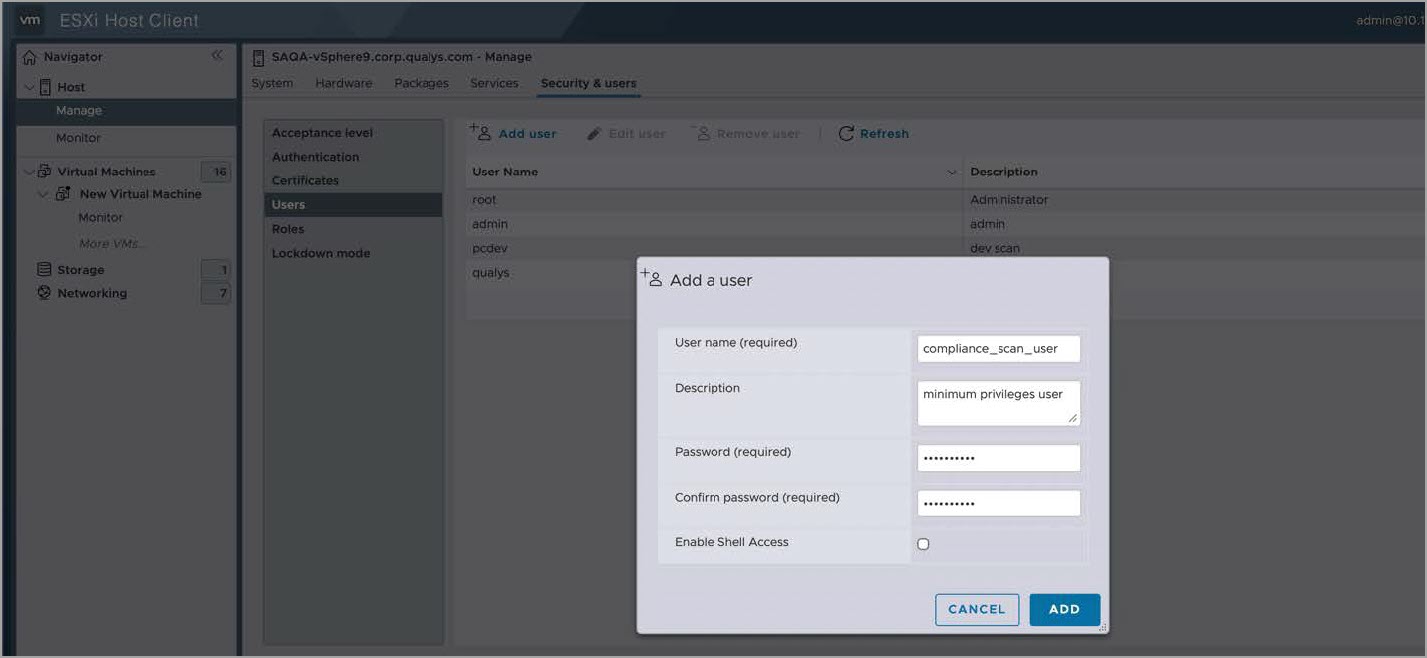Select Roles in the security sidebar

pyautogui.click(x=288, y=229)
